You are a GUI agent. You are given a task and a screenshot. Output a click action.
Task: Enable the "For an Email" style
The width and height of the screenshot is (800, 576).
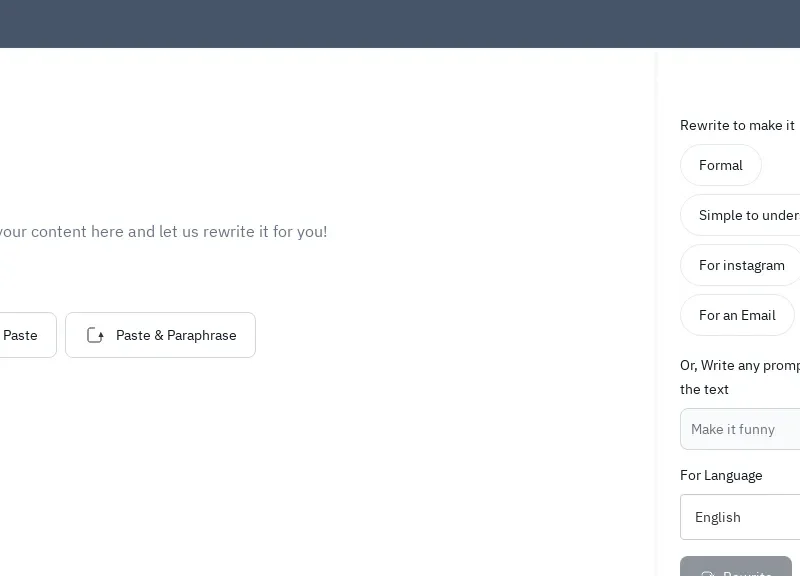[x=737, y=316]
